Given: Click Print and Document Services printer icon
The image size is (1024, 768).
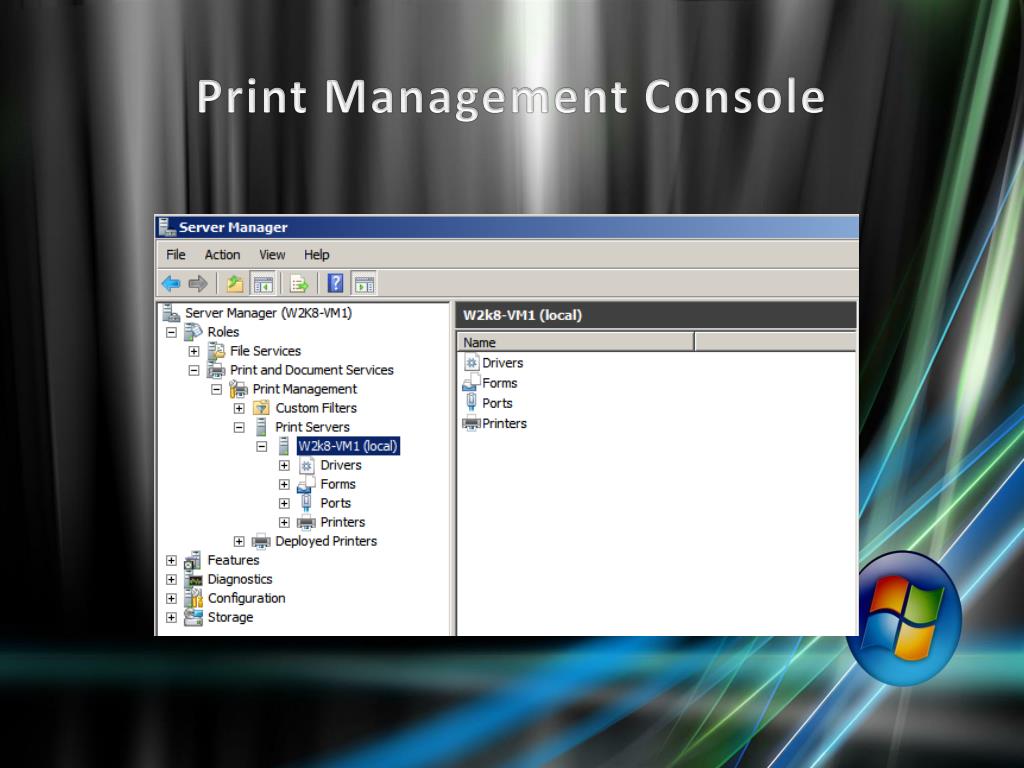Looking at the screenshot, I should coord(216,370).
